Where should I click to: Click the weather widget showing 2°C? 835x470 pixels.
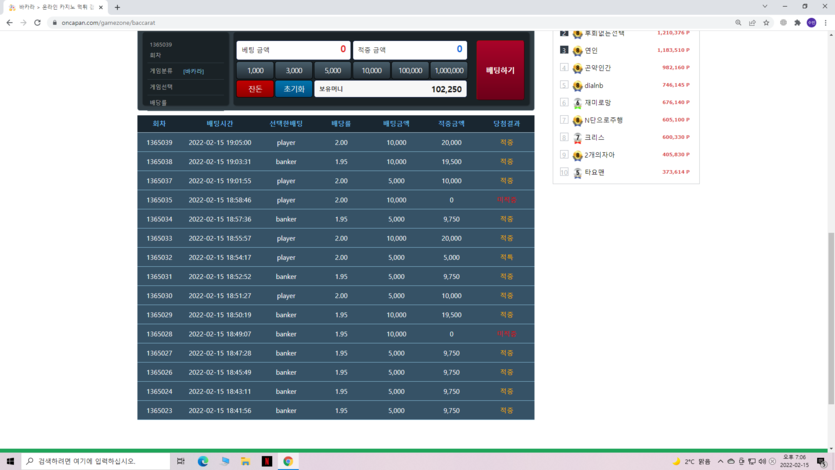pos(692,461)
